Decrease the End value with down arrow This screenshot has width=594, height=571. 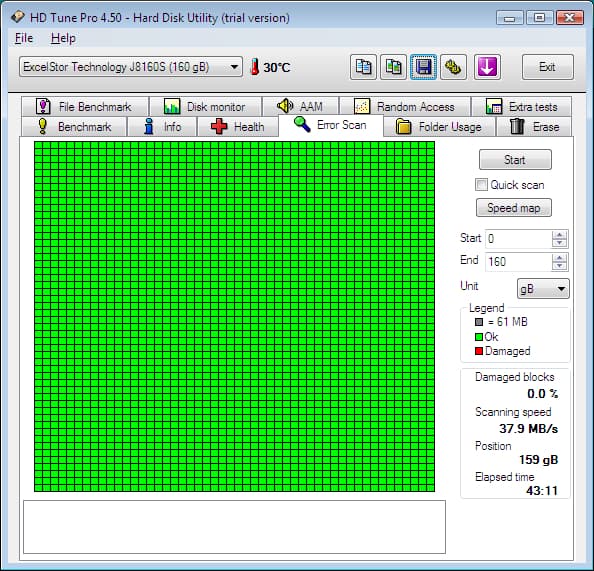560,266
